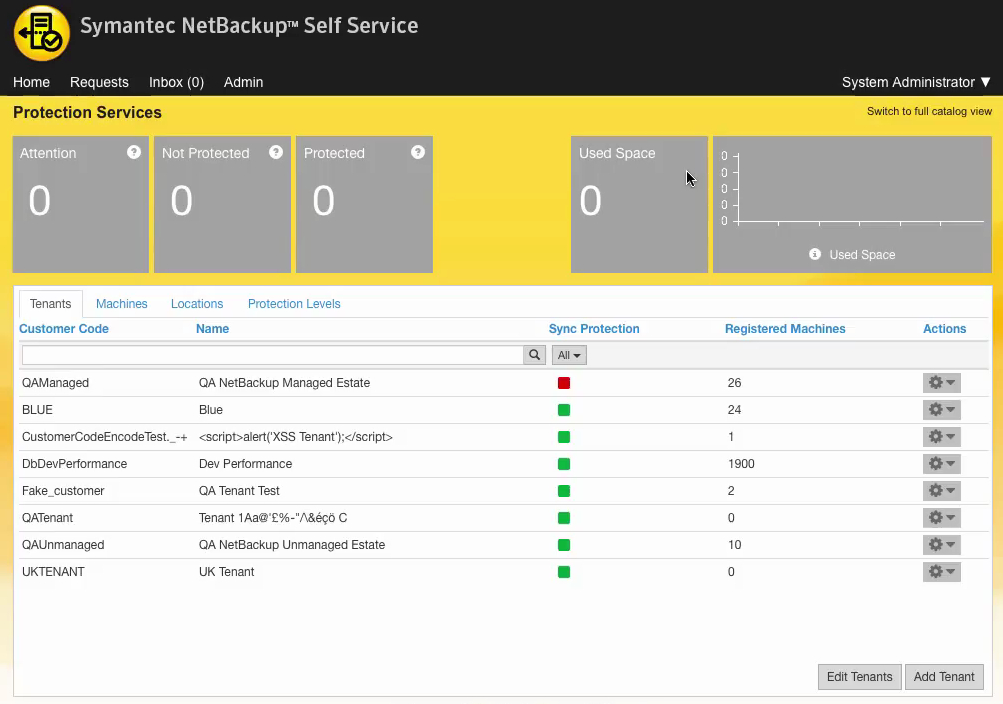Click the 'UK Tenant' name cell
The width and height of the screenshot is (1003, 704).
click(x=226, y=572)
